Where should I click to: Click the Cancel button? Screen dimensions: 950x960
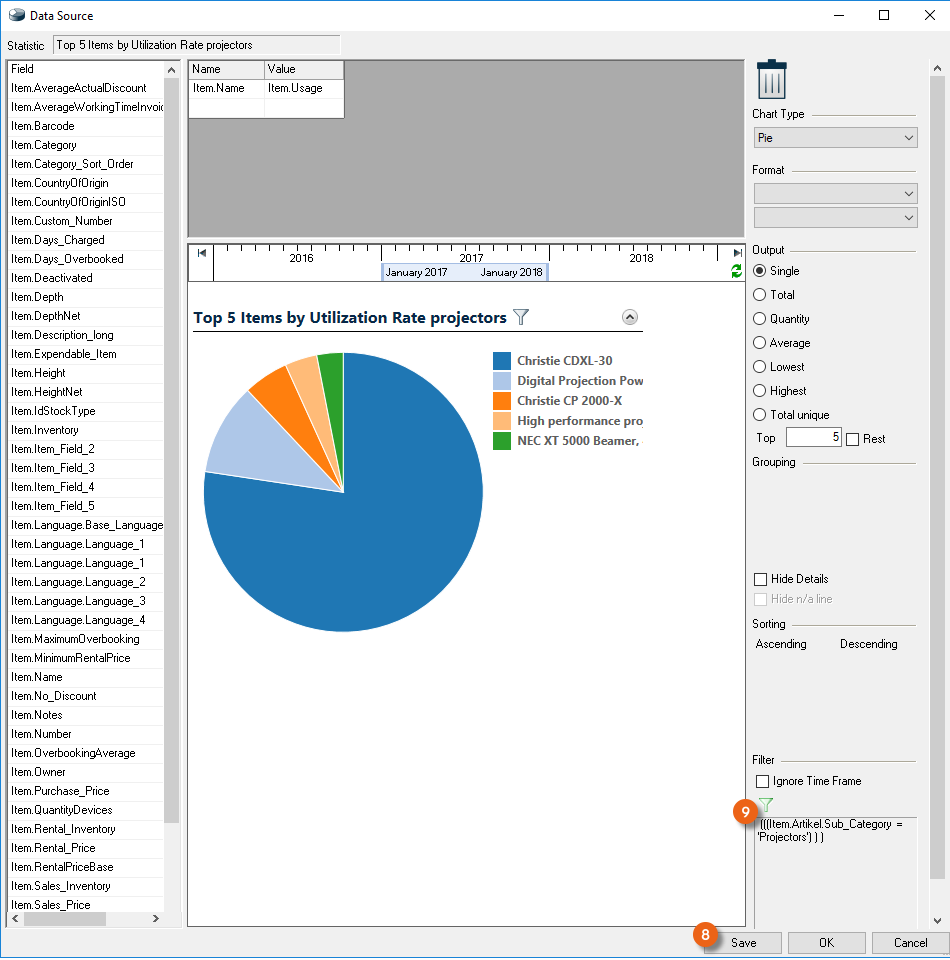910,943
